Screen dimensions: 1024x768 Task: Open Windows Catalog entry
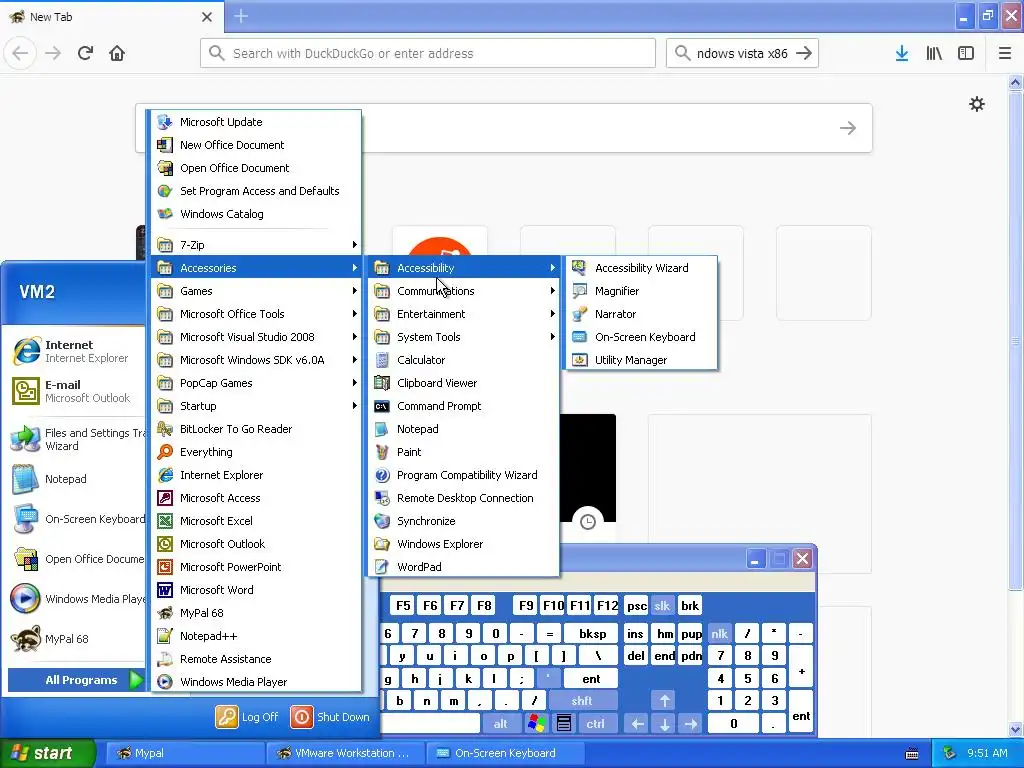click(x=256, y=214)
